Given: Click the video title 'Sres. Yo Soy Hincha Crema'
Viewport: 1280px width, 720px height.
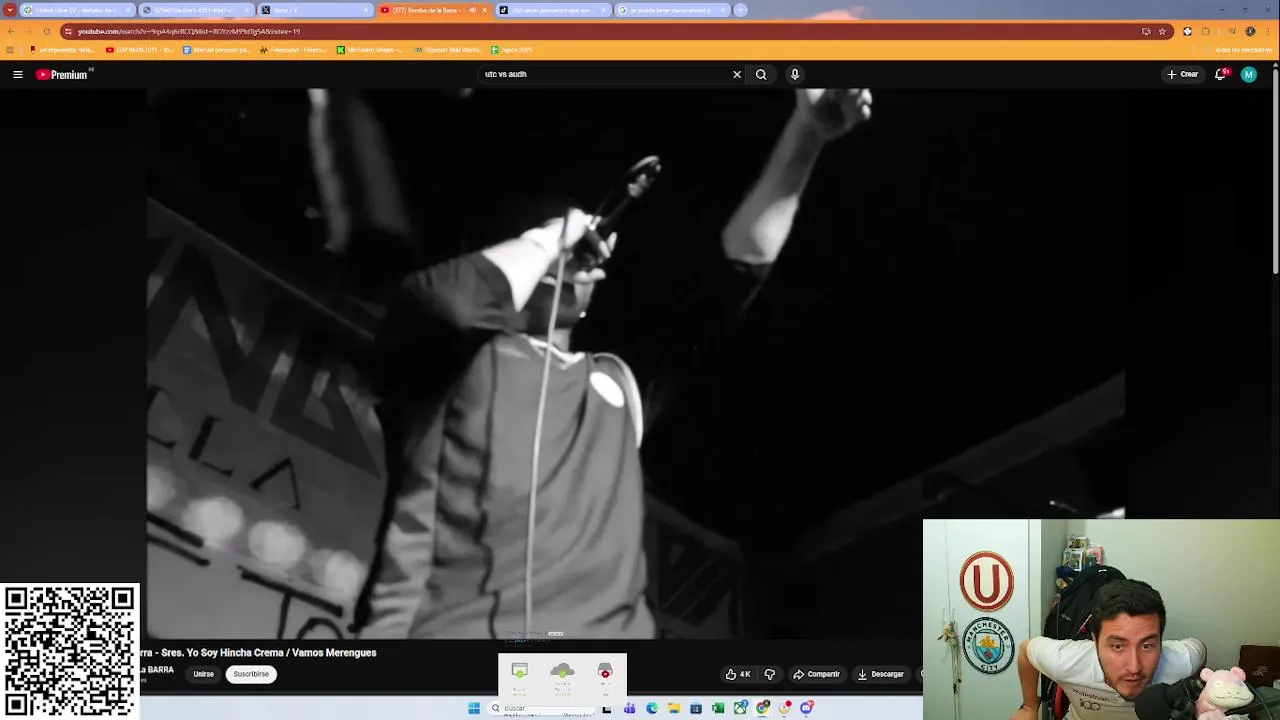Looking at the screenshot, I should [x=258, y=653].
